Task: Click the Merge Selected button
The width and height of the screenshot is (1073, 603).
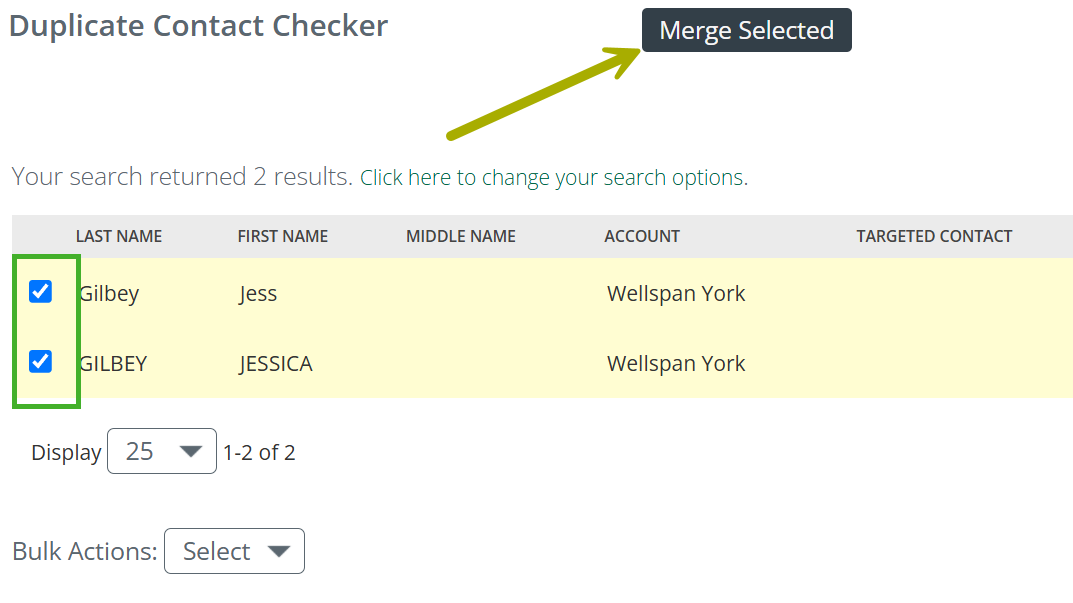Action: click(747, 30)
